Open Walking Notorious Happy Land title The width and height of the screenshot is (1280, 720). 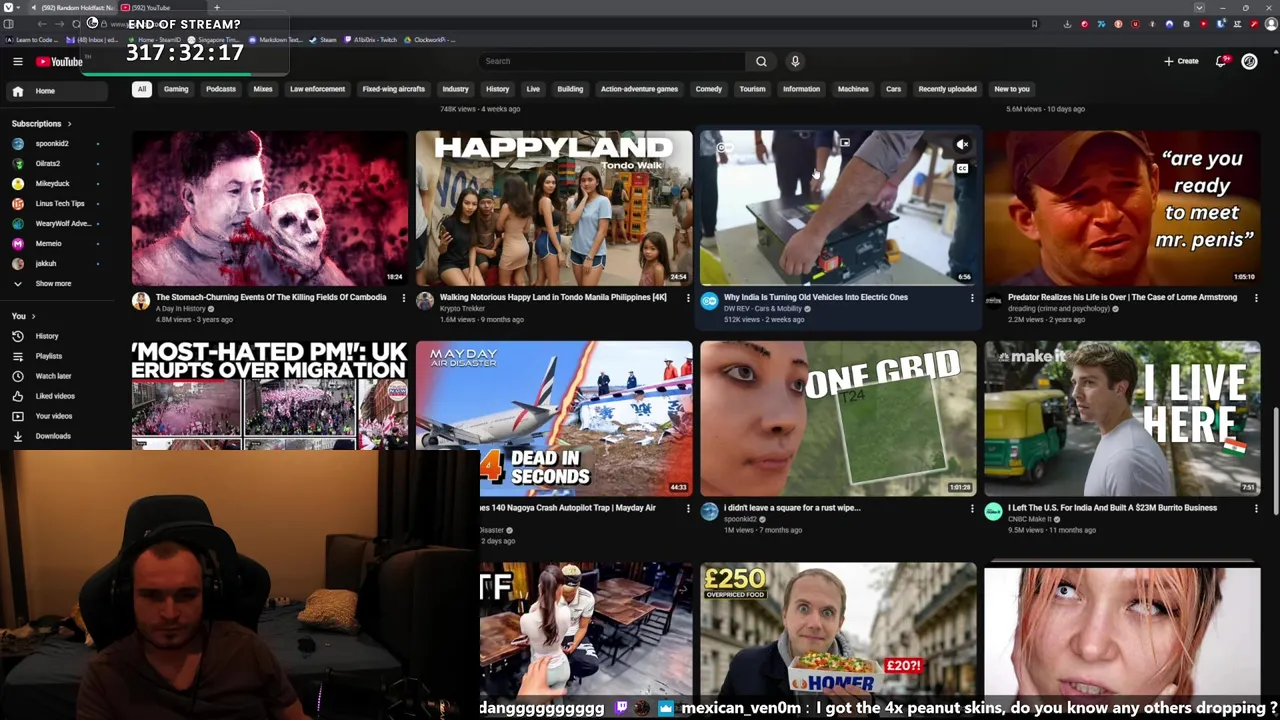[x=553, y=297]
